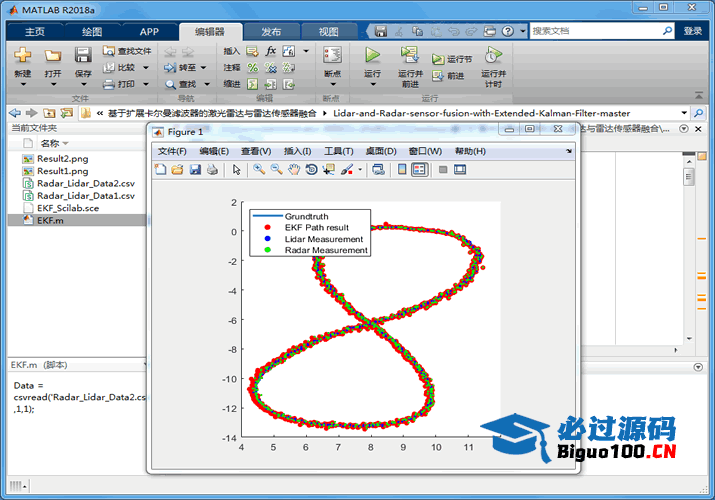Select the Brush data tool
The image size is (715, 500).
[347, 170]
